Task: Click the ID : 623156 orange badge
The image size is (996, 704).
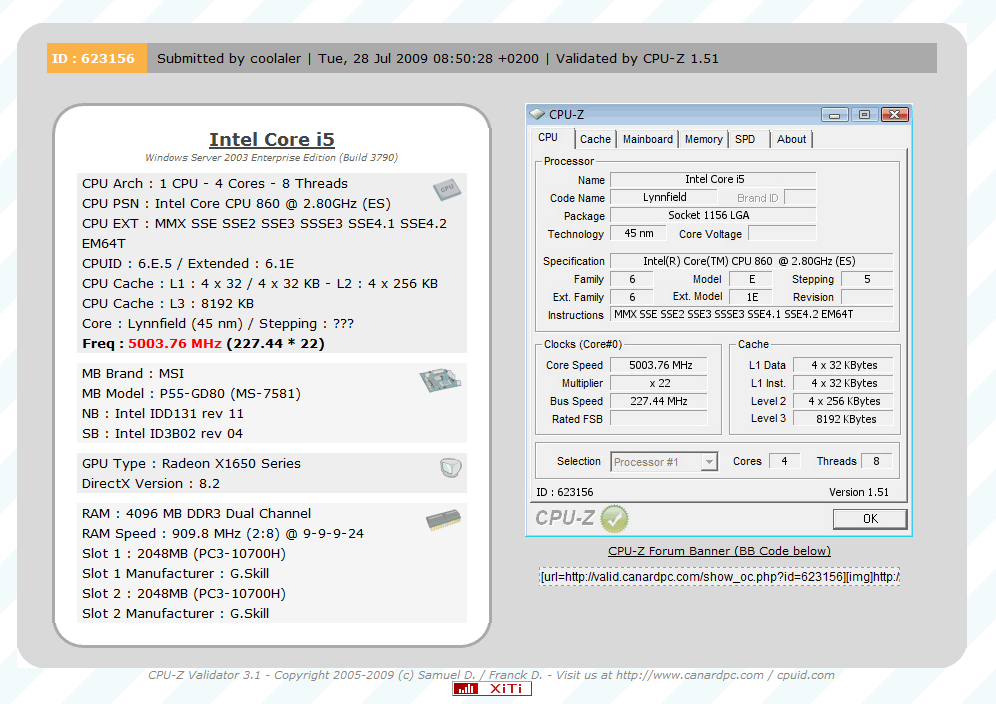Action: pos(97,58)
